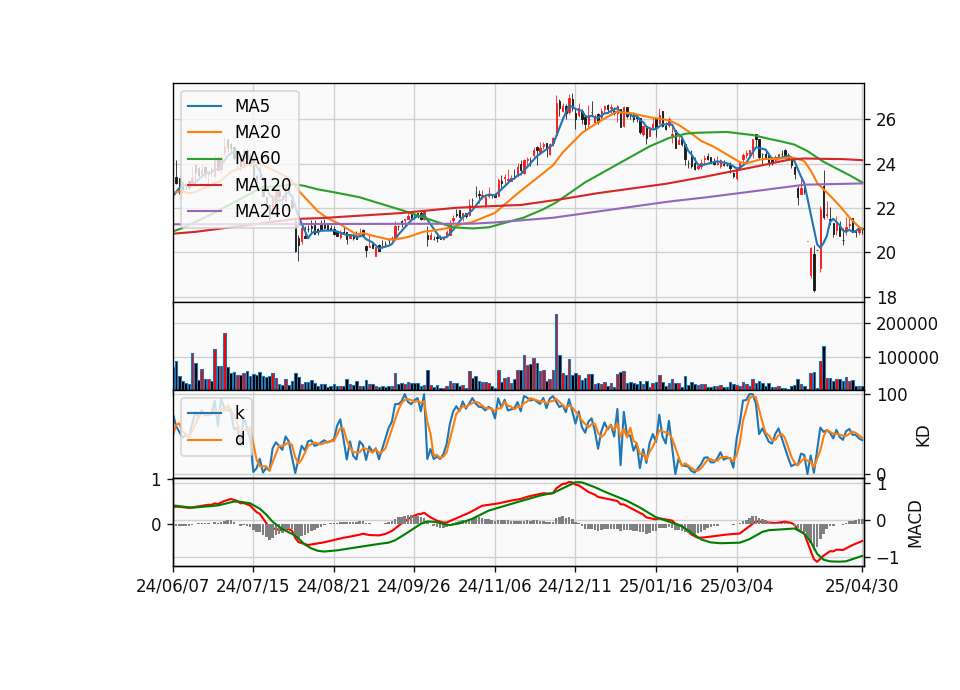
Task: Click the KD axis value 100
Action: (x=893, y=395)
